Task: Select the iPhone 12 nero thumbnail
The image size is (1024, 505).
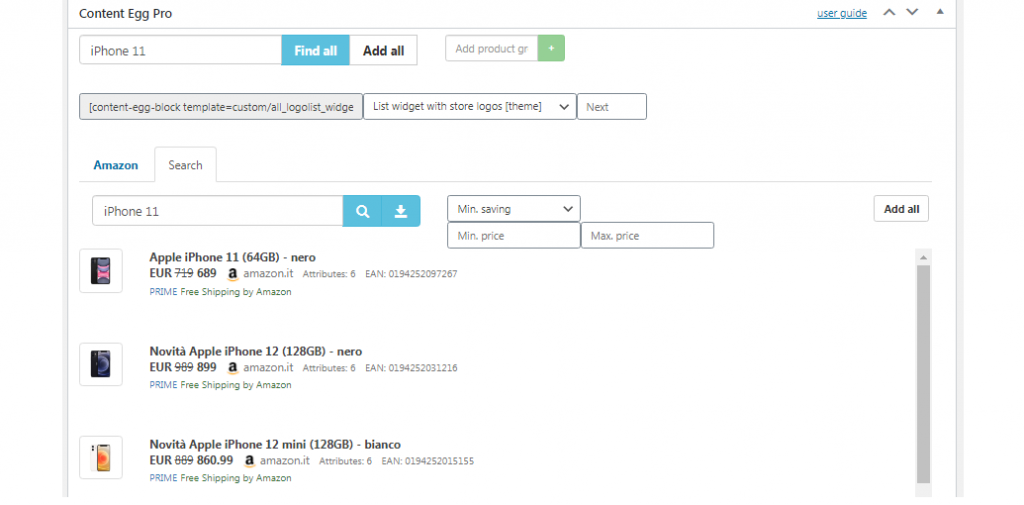Action: 101,364
